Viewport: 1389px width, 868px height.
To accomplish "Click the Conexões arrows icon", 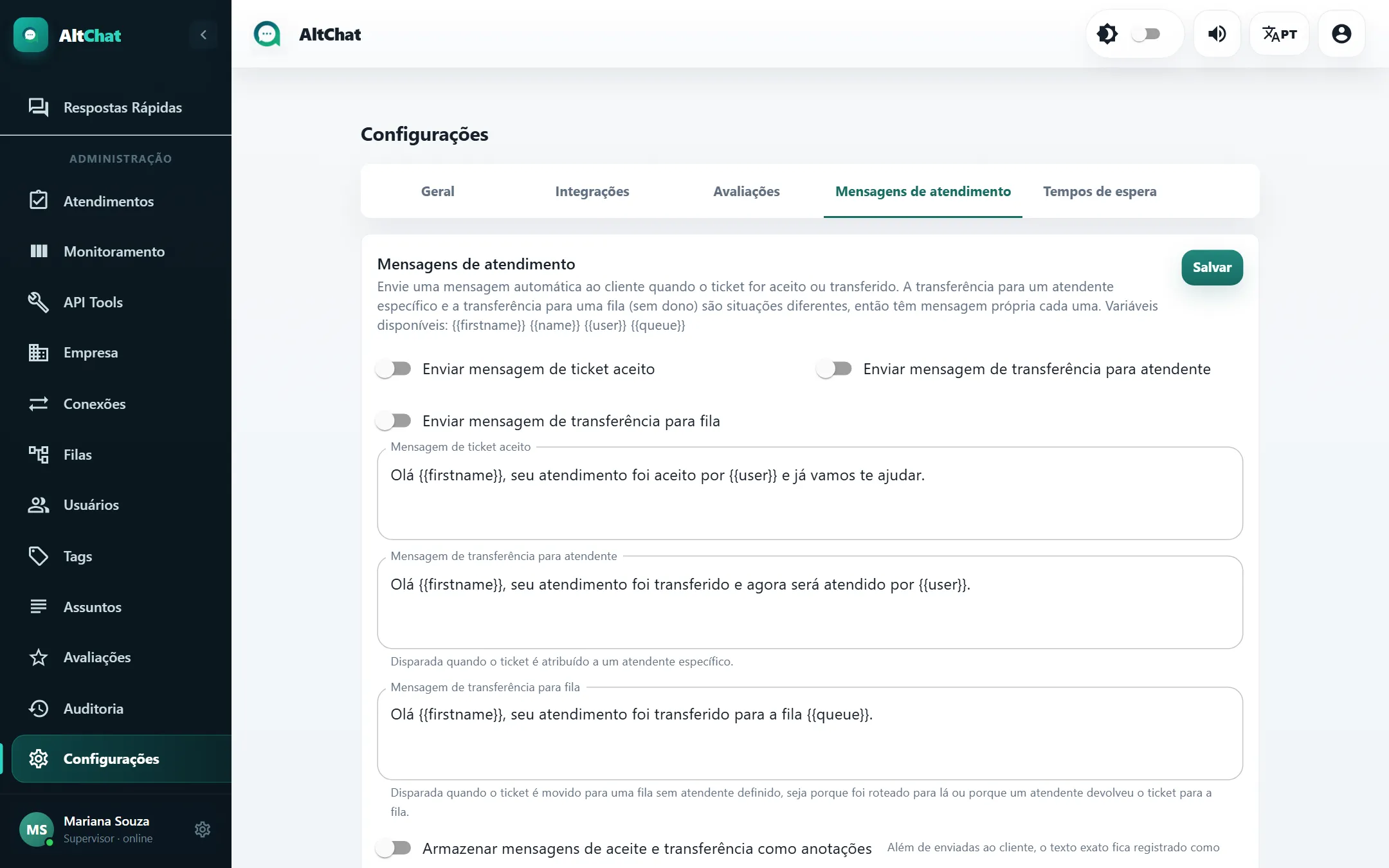I will click(x=39, y=404).
